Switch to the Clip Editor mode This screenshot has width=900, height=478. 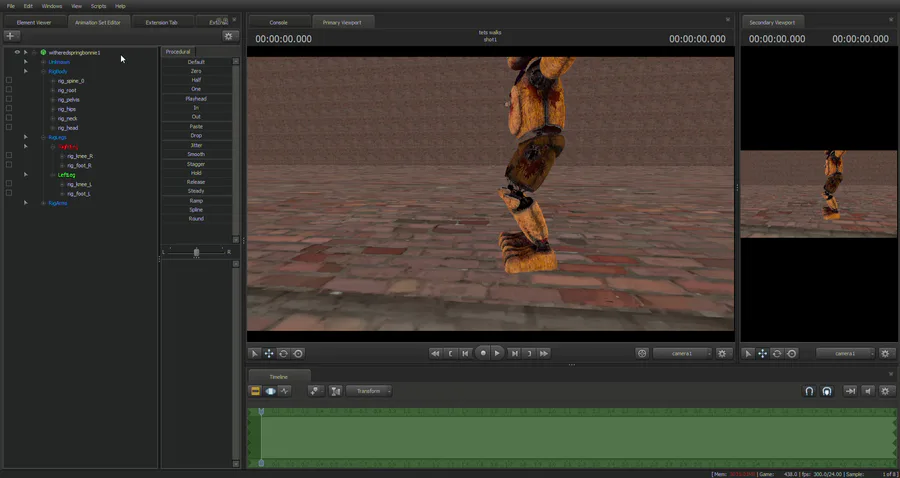click(255, 391)
